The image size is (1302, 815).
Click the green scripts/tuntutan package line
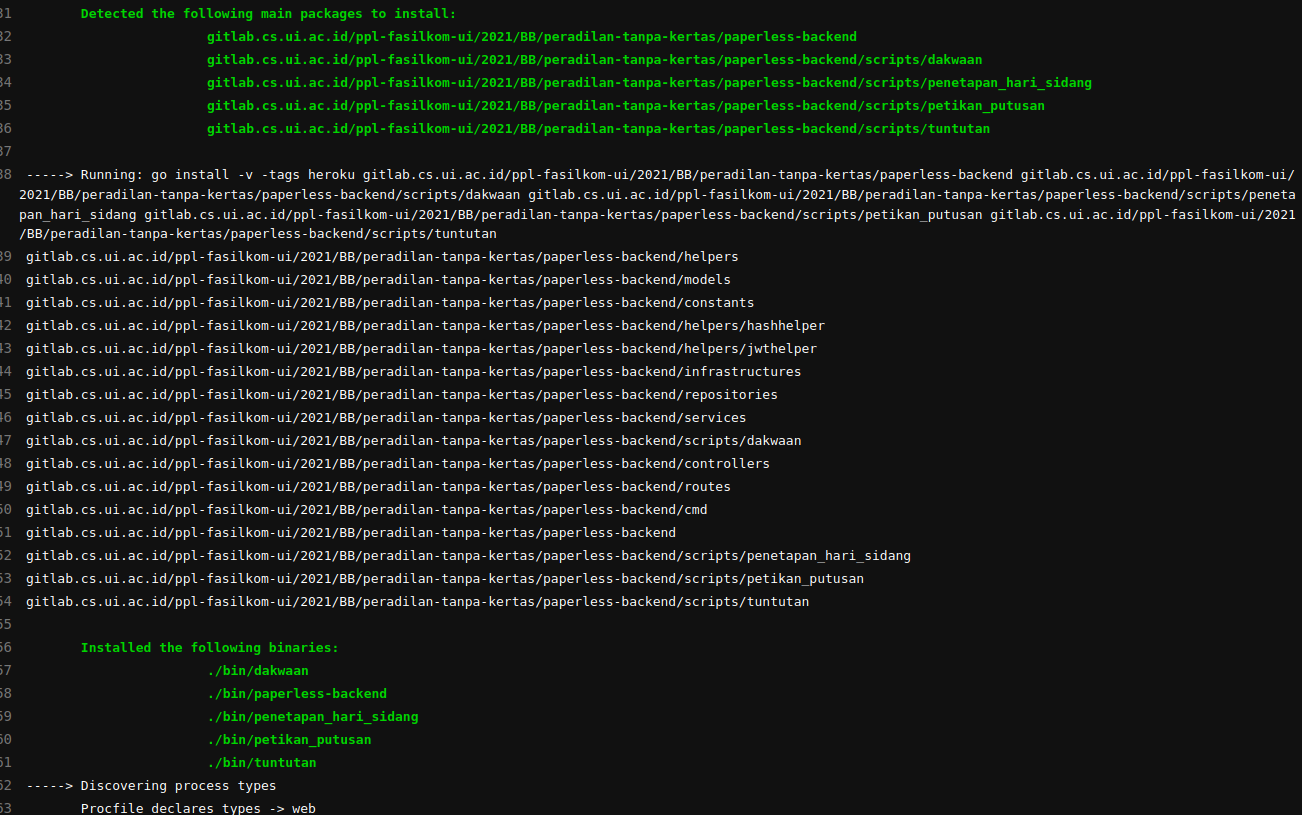tap(598, 129)
